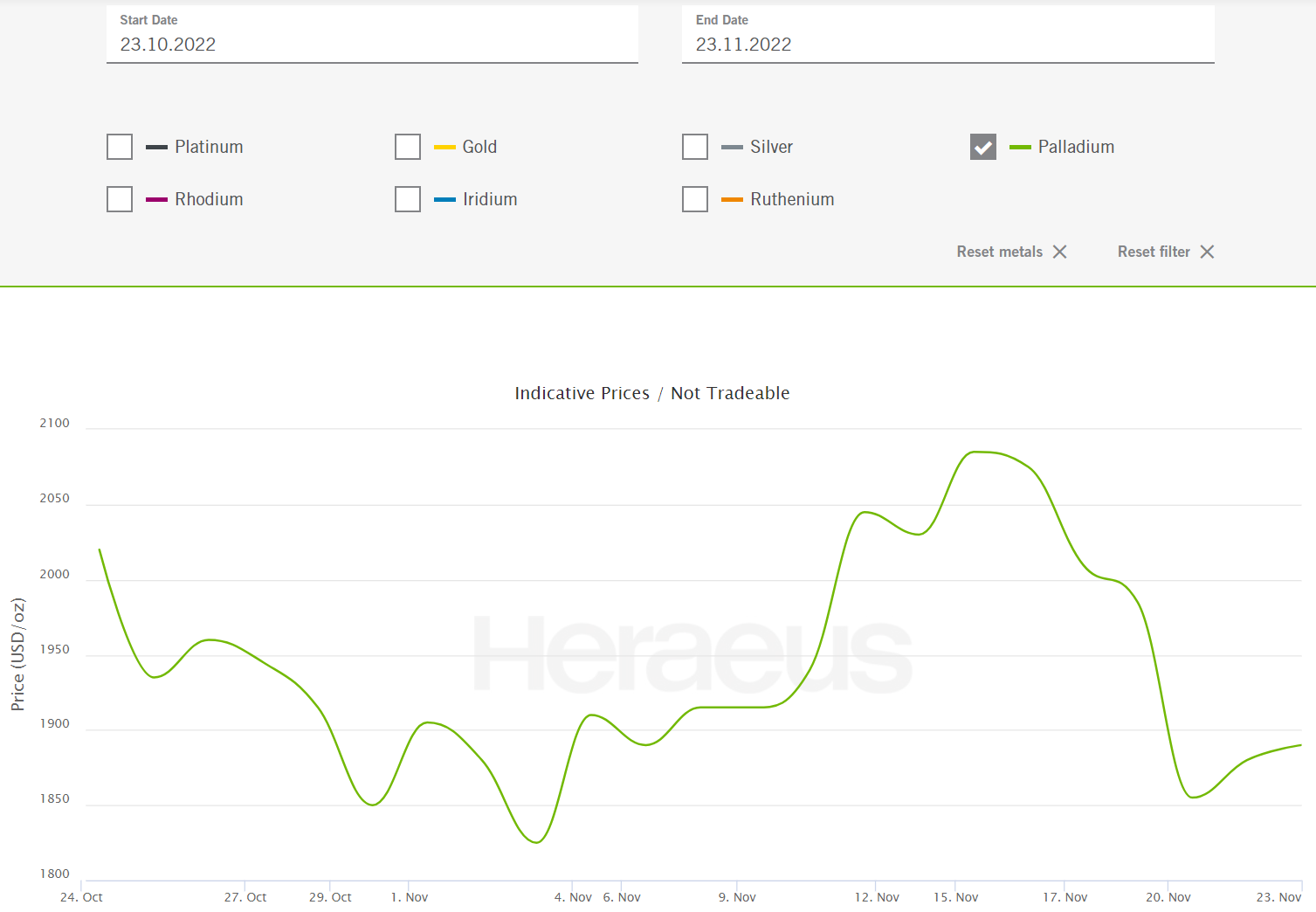The height and width of the screenshot is (912, 1316).
Task: Click the 24. Oct x-axis label
Action: pyautogui.click(x=81, y=897)
